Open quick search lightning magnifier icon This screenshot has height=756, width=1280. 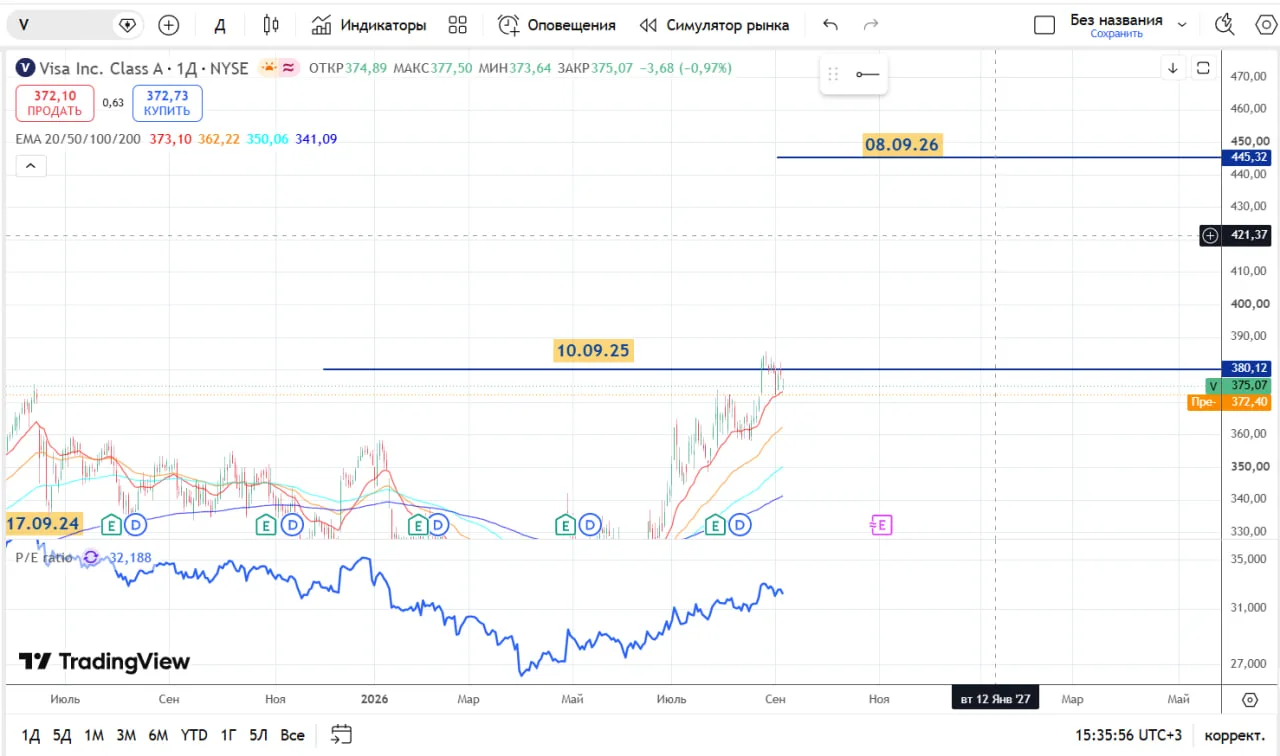pos(1224,25)
